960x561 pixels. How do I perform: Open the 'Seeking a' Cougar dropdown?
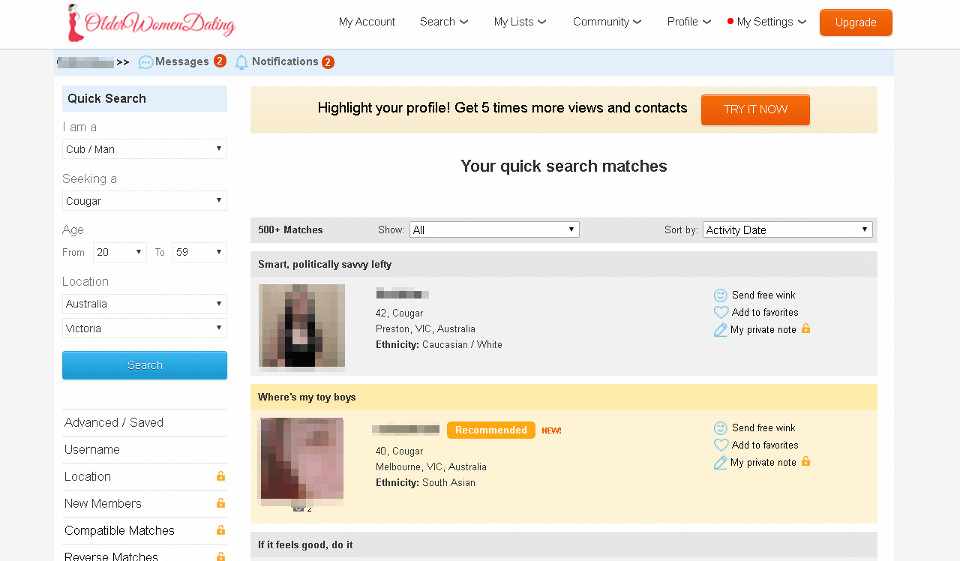click(x=144, y=201)
